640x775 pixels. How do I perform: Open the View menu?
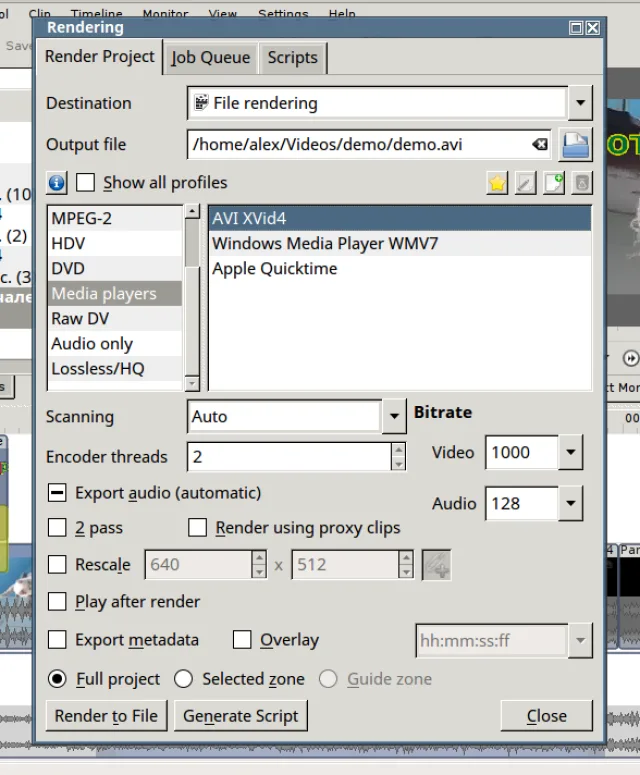222,13
